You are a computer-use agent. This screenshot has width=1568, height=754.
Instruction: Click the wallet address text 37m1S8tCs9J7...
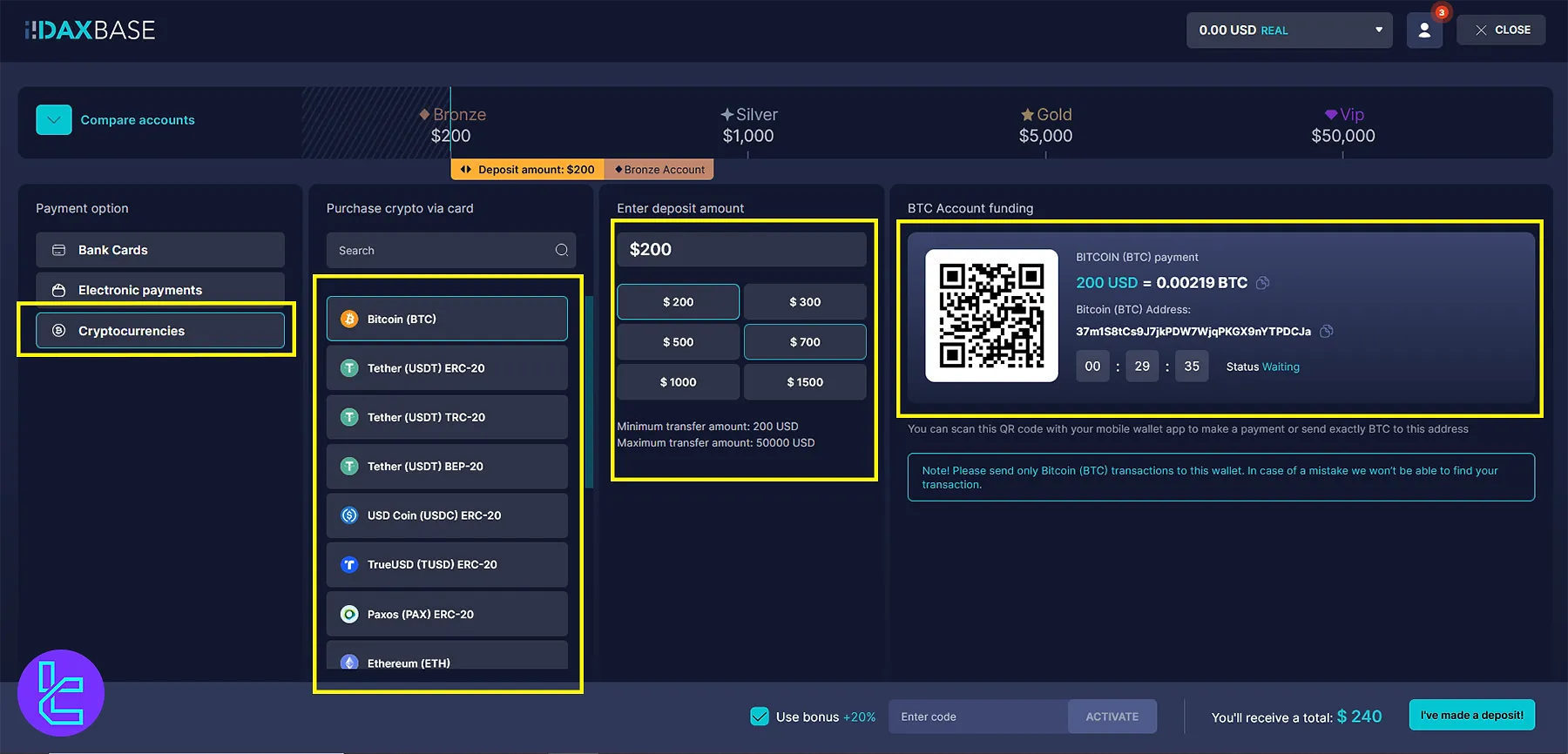(1193, 332)
